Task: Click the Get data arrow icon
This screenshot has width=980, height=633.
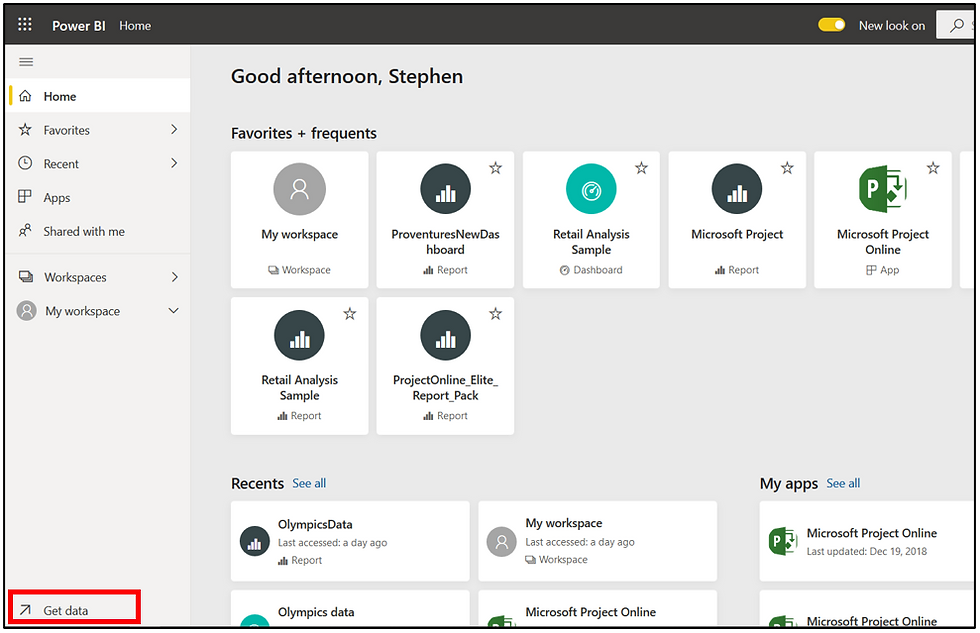Action: click(x=25, y=610)
